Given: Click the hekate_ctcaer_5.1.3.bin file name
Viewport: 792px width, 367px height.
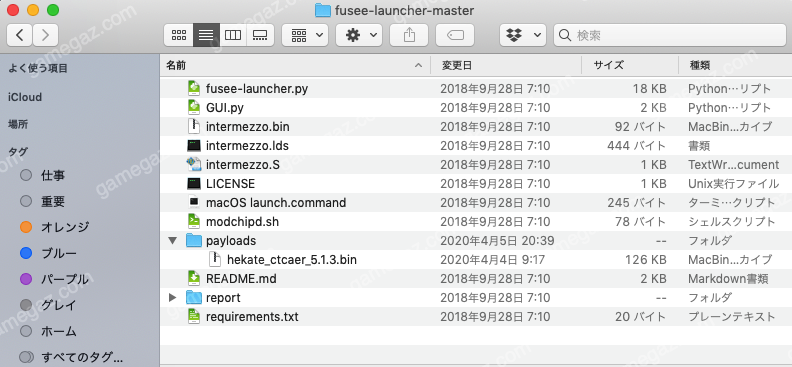Looking at the screenshot, I should 292,260.
